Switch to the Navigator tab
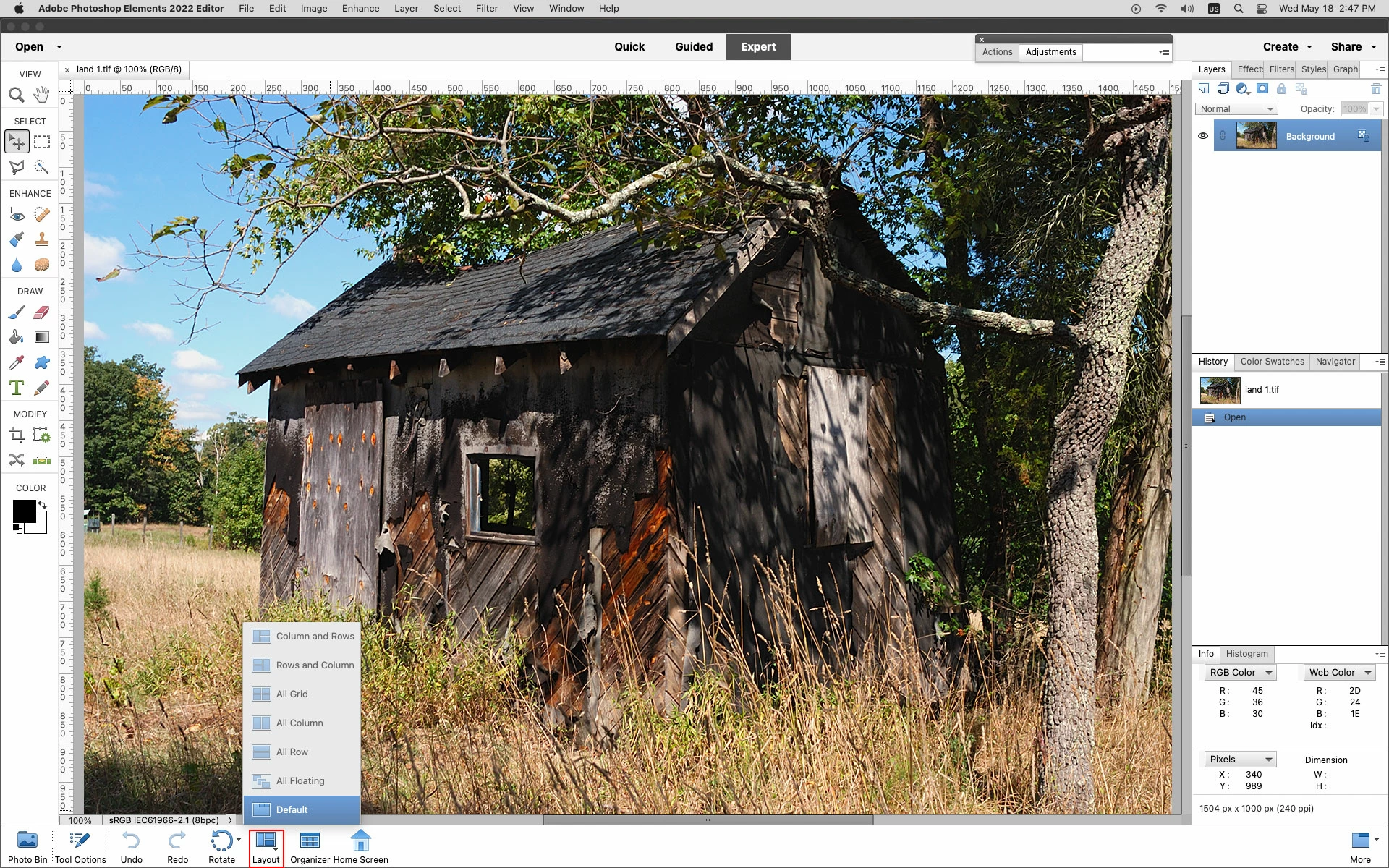1389x868 pixels. point(1335,362)
